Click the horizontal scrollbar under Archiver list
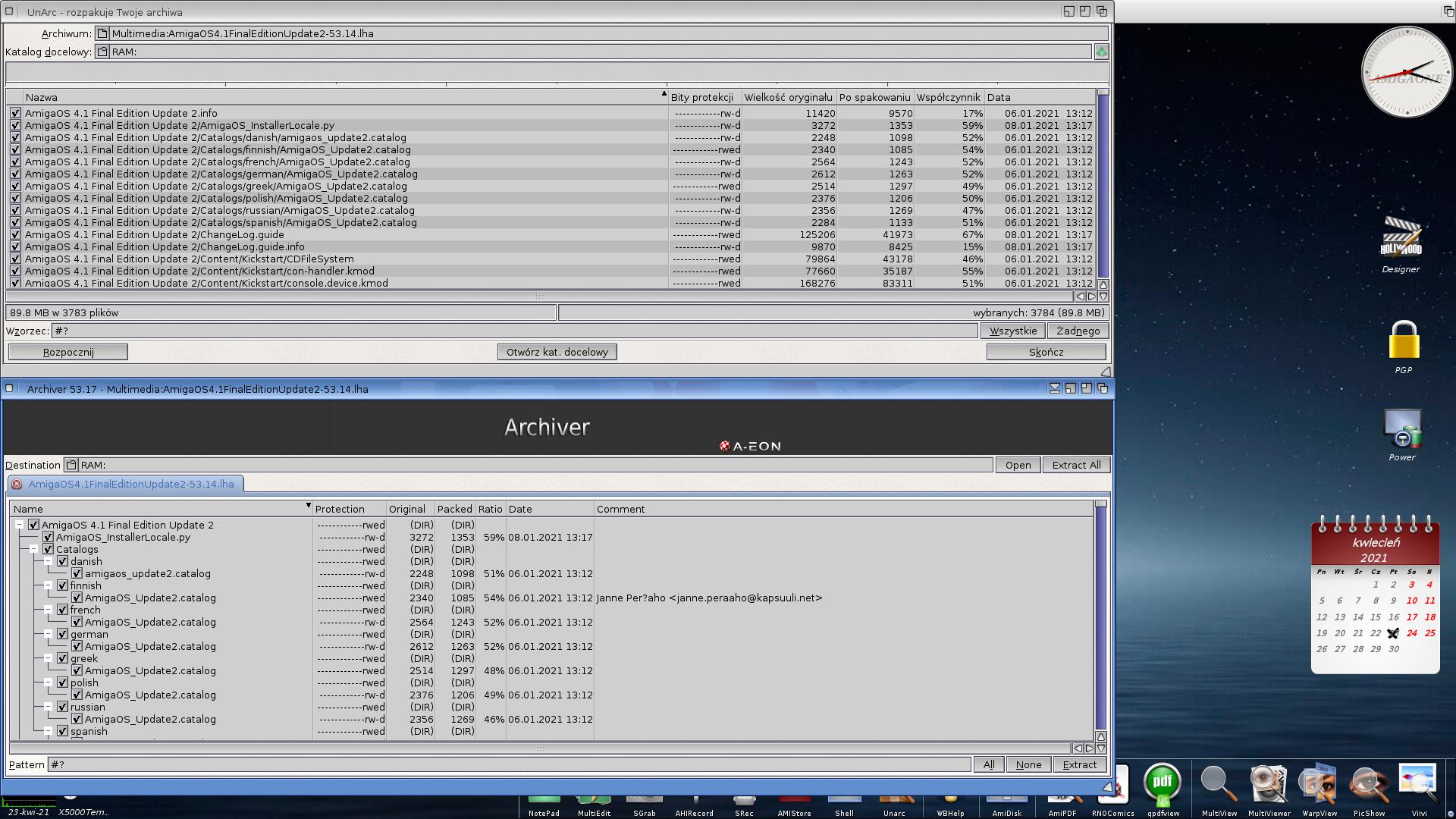This screenshot has height=819, width=1456. coord(540,748)
